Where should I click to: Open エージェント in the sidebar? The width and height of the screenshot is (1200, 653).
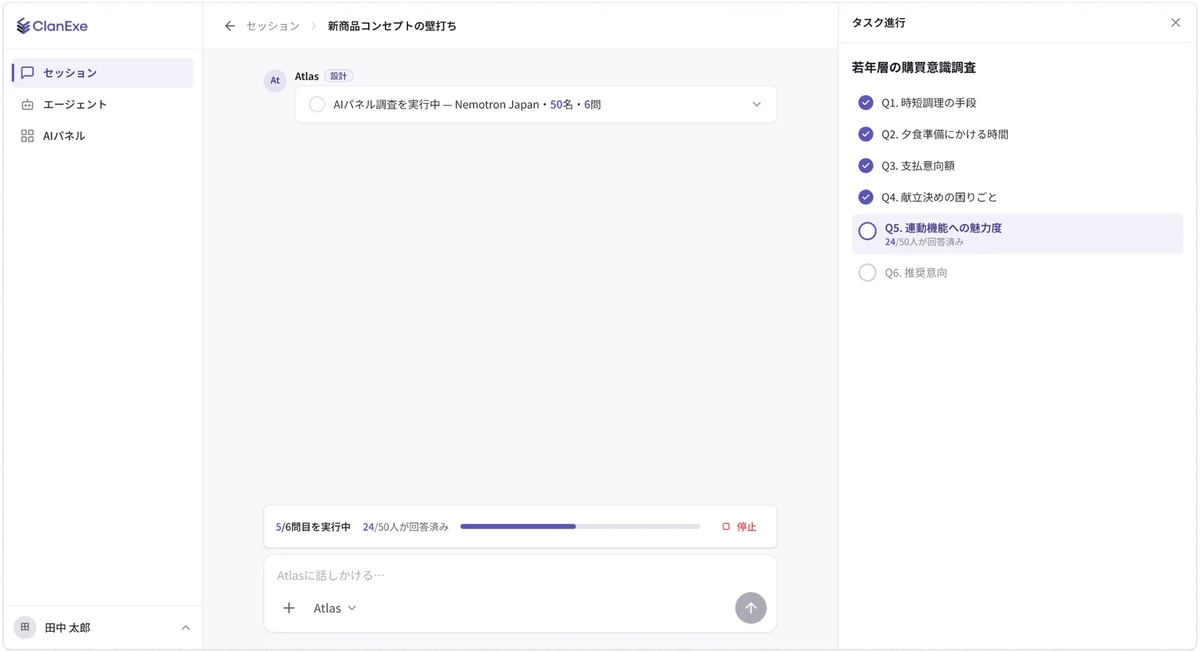pyautogui.click(x=102, y=104)
